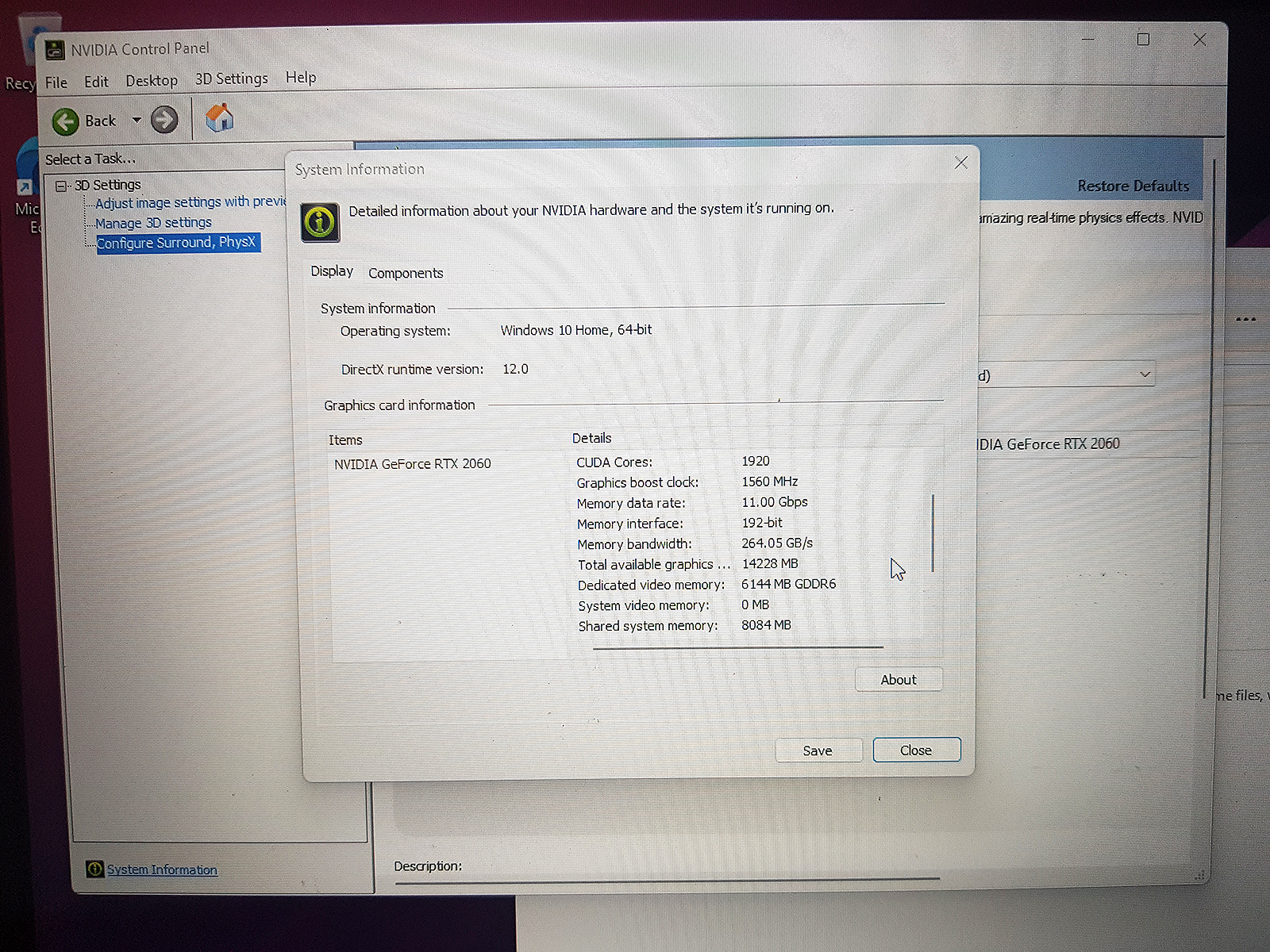This screenshot has height=952, width=1270.
Task: Select Manage 3D settings
Action: (x=153, y=223)
